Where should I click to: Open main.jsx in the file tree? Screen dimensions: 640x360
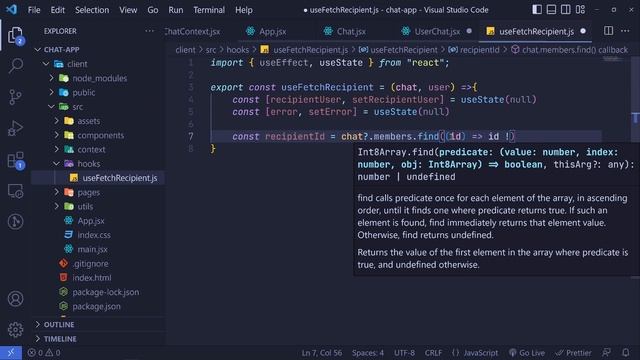click(x=92, y=249)
